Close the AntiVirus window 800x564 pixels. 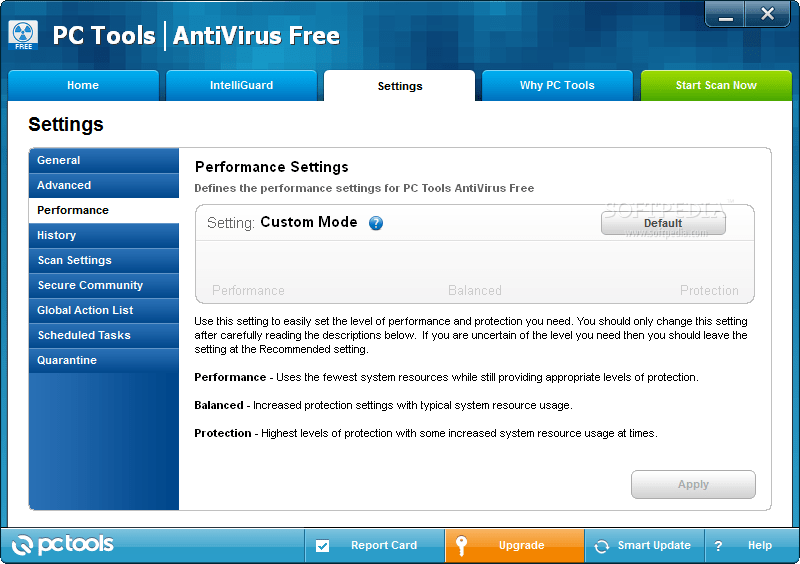click(767, 14)
